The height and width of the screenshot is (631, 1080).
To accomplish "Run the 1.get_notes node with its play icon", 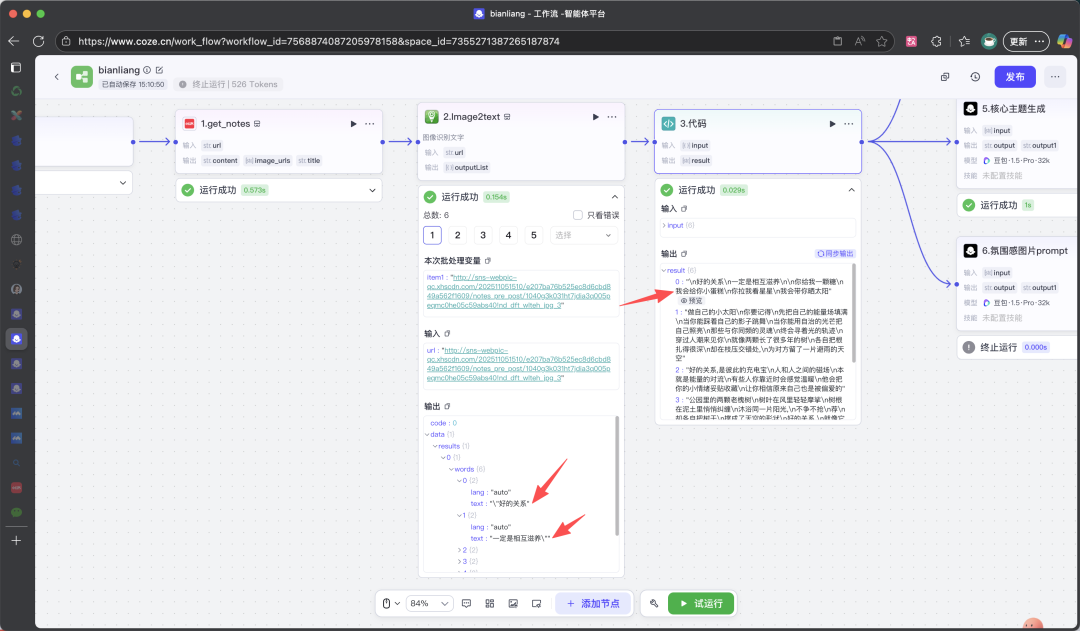I will [353, 124].
